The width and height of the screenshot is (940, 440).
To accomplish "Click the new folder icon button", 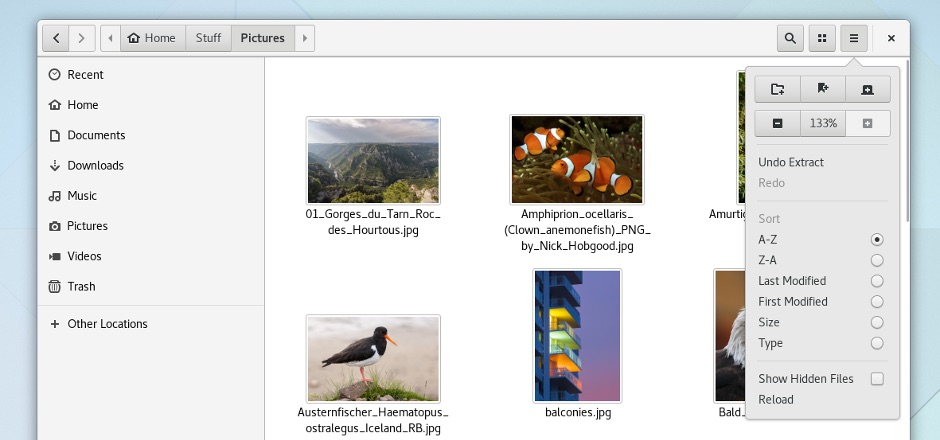I will pos(777,89).
